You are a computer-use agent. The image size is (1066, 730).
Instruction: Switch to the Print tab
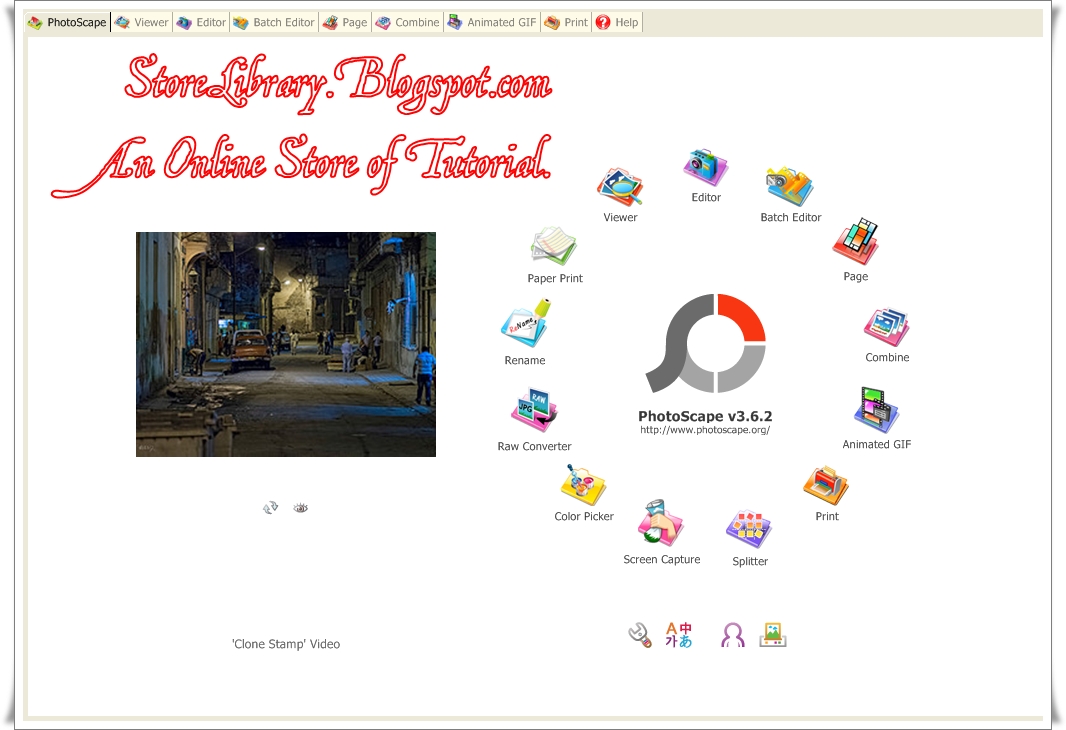[566, 22]
